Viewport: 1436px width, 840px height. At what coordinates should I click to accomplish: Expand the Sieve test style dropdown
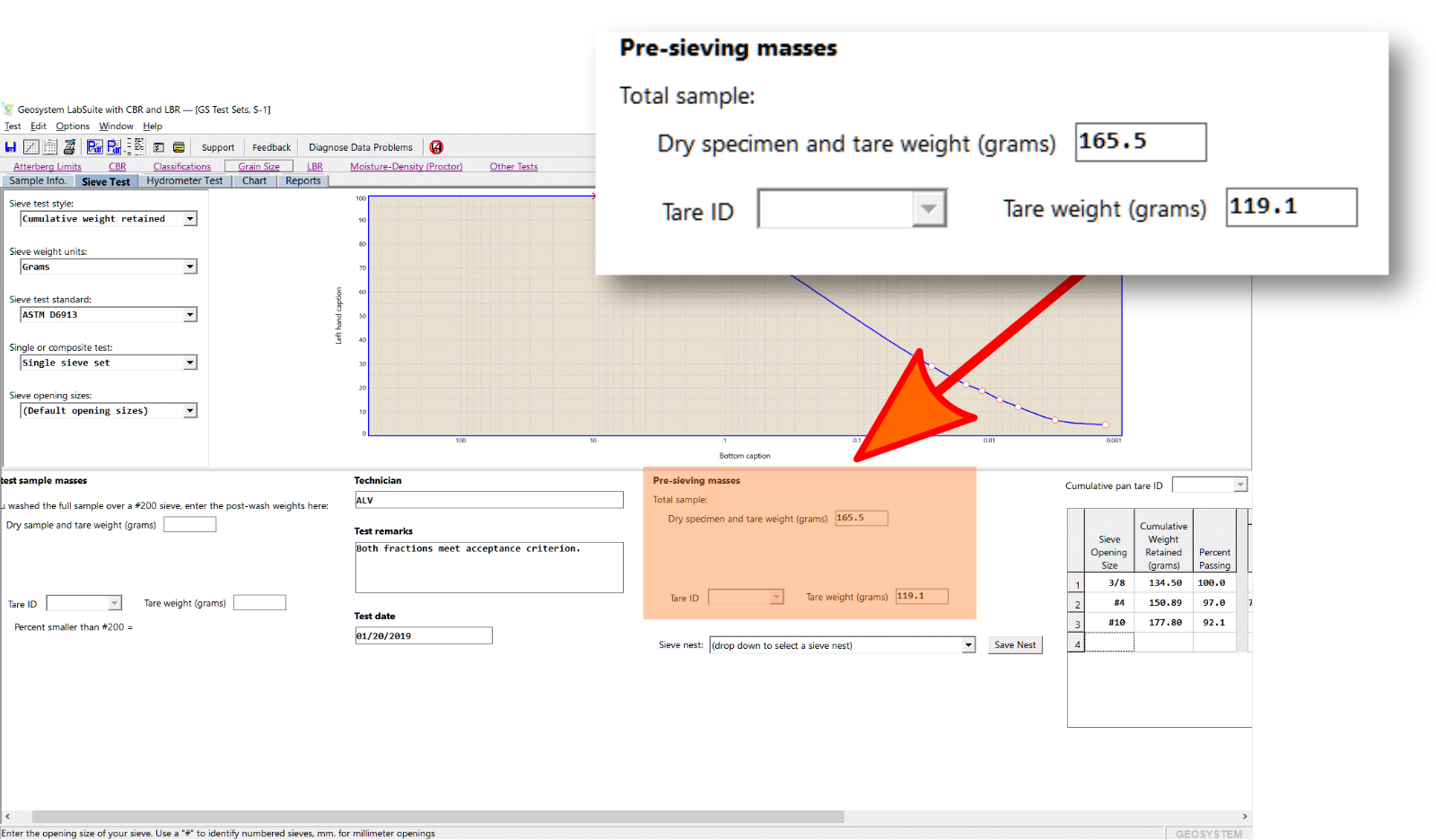point(190,219)
